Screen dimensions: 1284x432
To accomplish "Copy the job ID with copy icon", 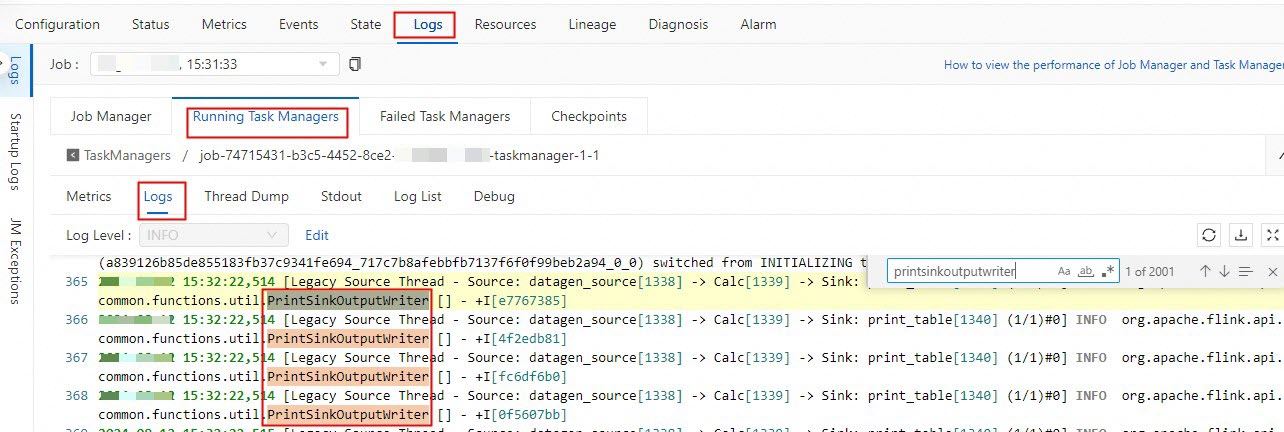I will pos(354,64).
